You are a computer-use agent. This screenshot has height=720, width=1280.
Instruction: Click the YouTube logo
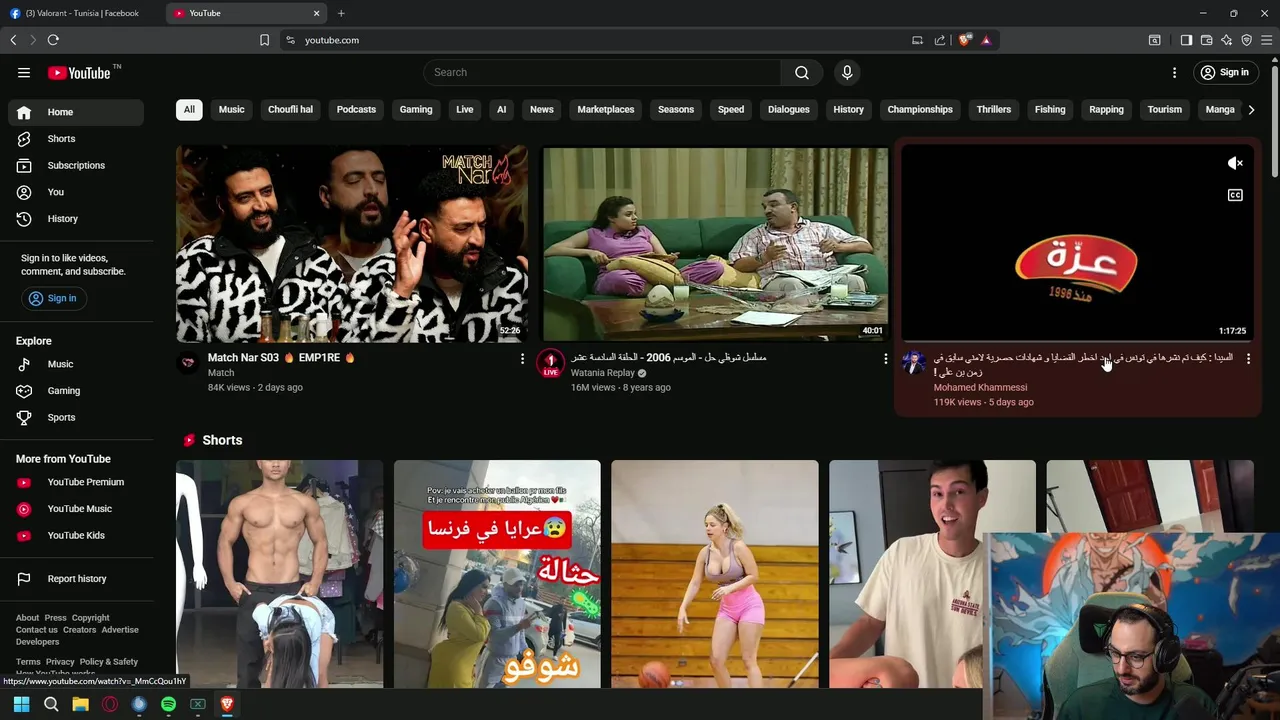80,72
